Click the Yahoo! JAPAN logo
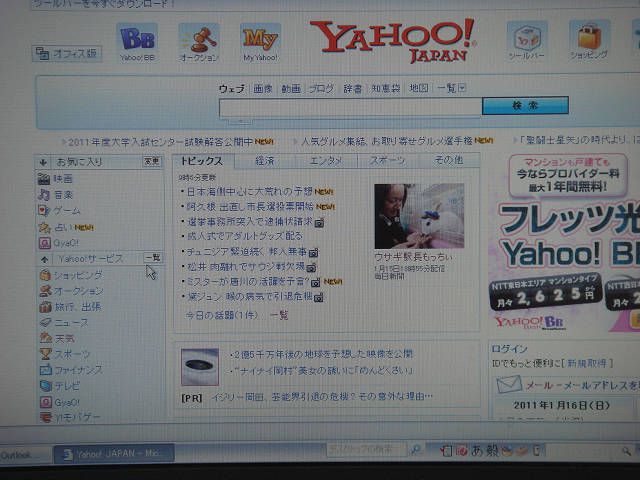 click(393, 40)
